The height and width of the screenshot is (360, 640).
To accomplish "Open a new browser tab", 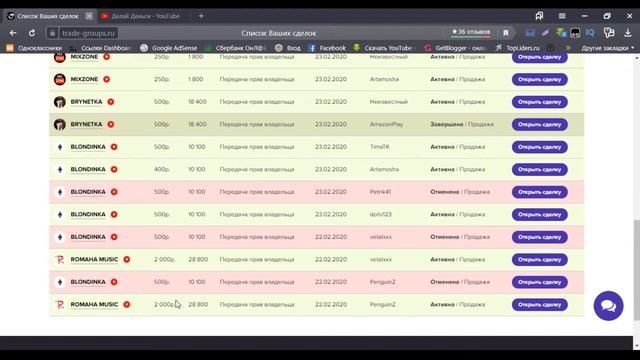I will (x=201, y=16).
